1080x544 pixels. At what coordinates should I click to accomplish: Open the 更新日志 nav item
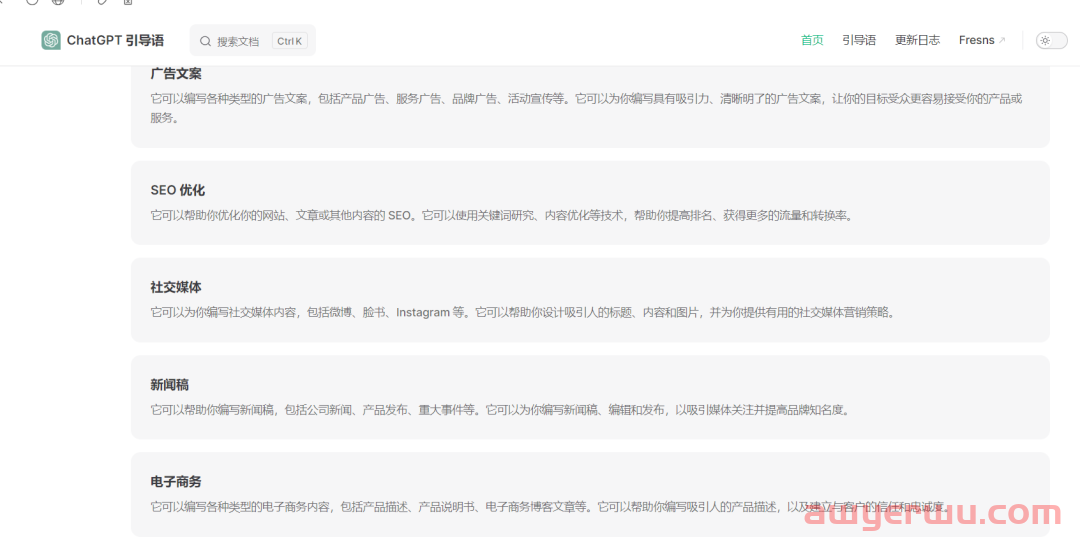pos(917,40)
